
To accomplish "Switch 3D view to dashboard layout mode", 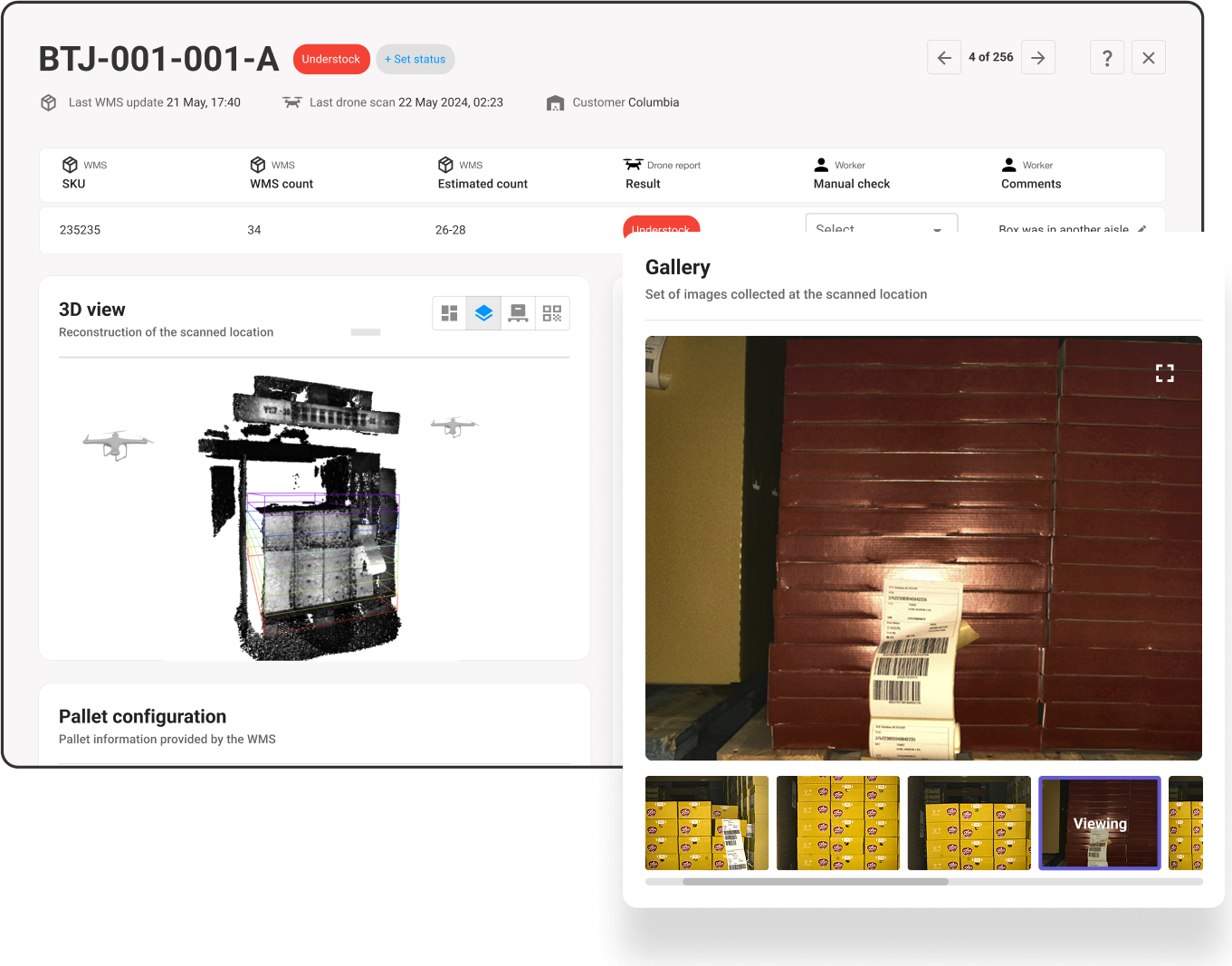I will click(449, 313).
